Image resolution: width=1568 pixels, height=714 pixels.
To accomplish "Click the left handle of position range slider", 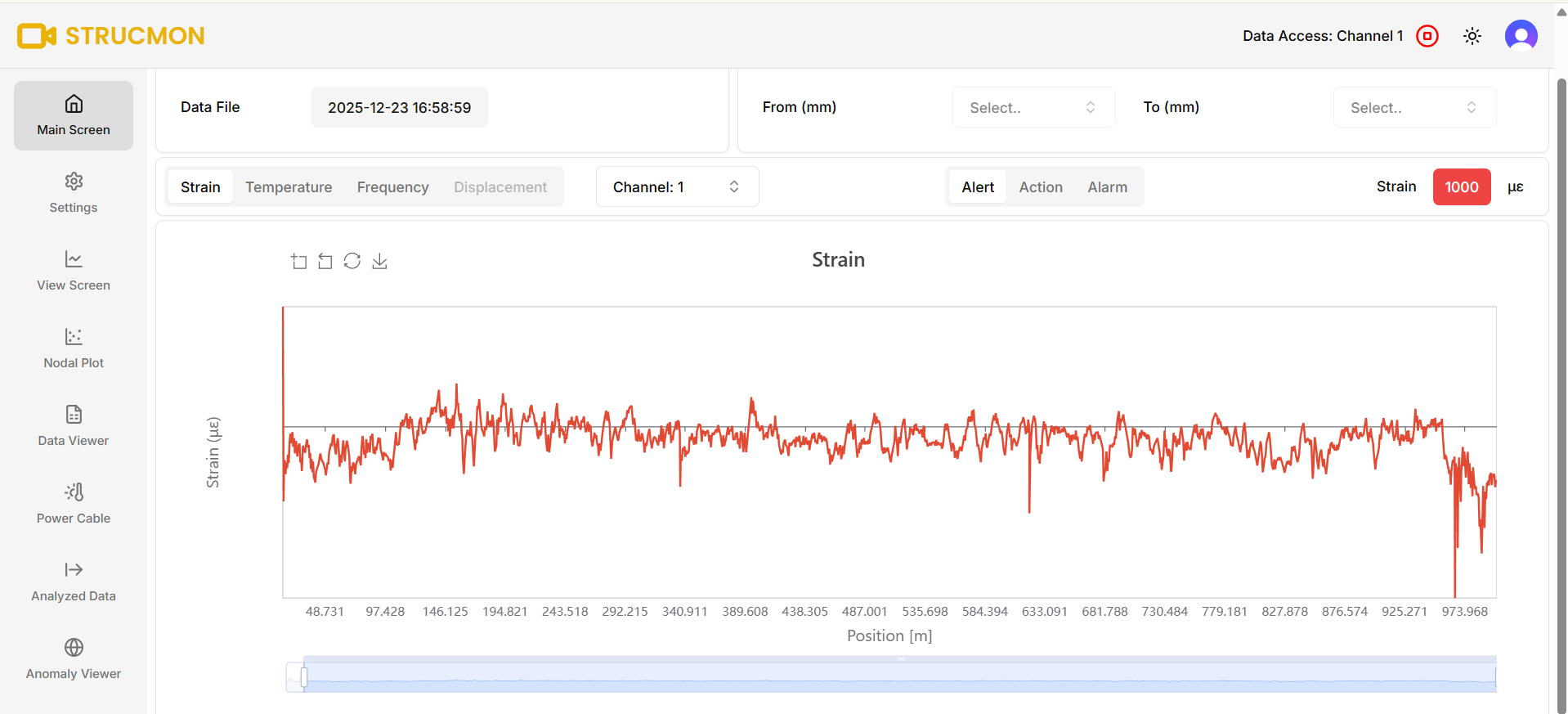I will (x=304, y=677).
